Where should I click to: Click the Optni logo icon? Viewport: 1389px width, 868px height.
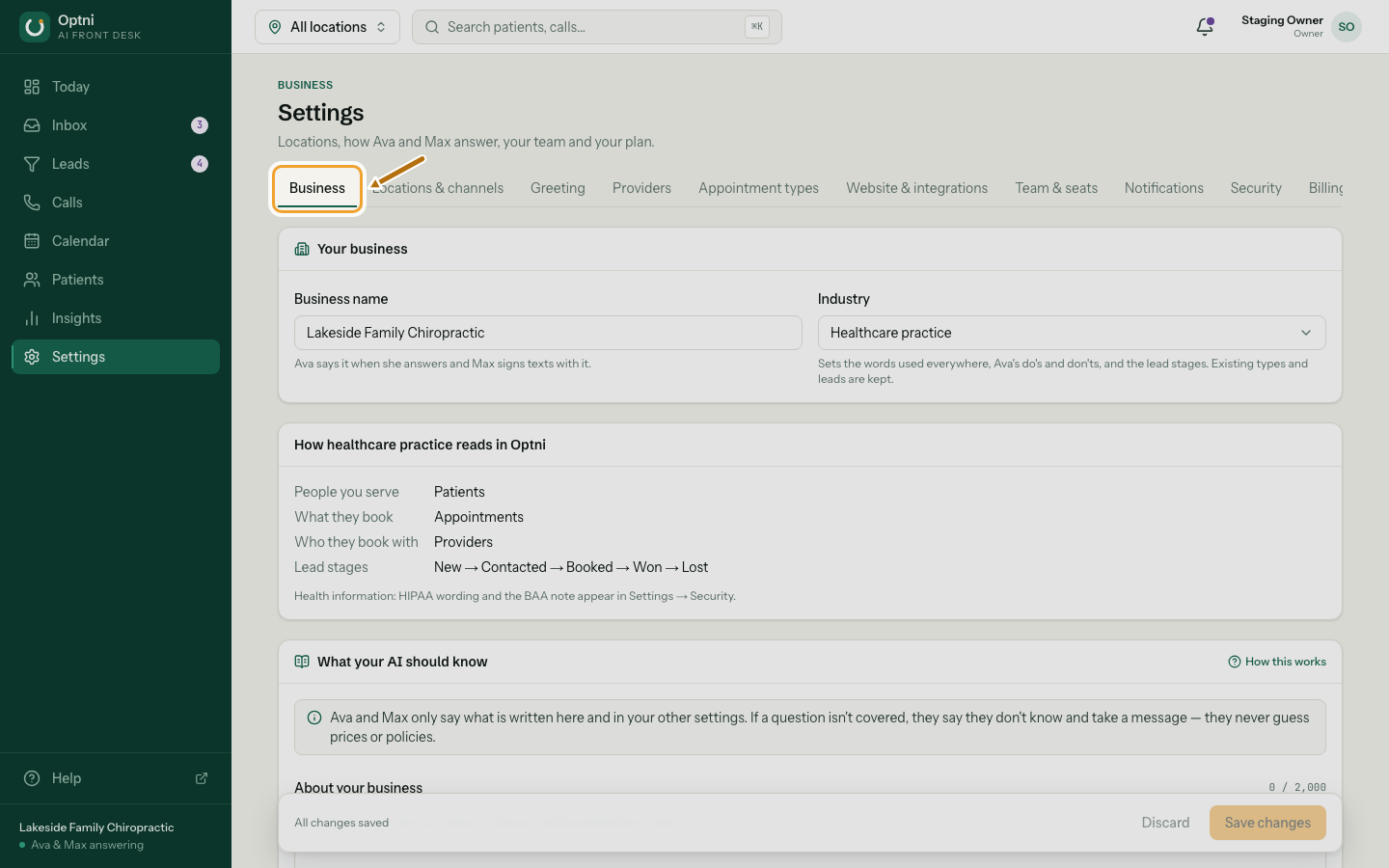point(35,27)
